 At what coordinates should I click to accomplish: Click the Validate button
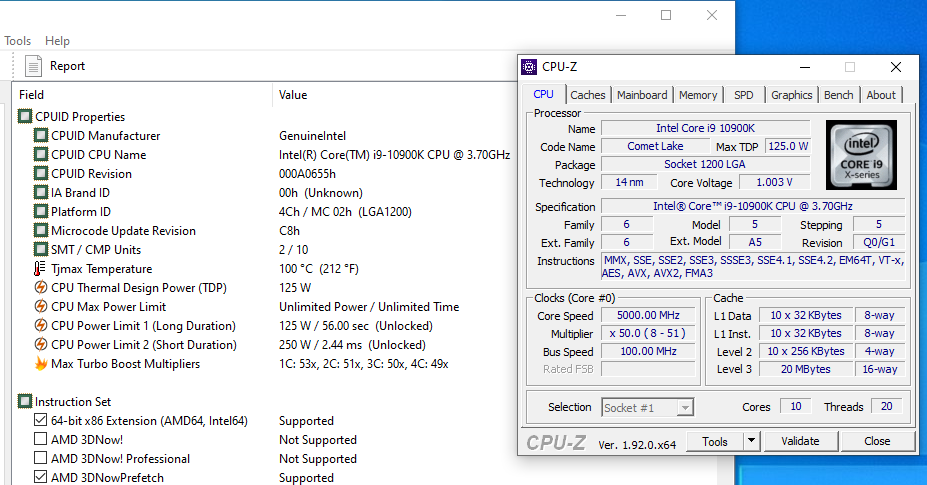[x=800, y=441]
